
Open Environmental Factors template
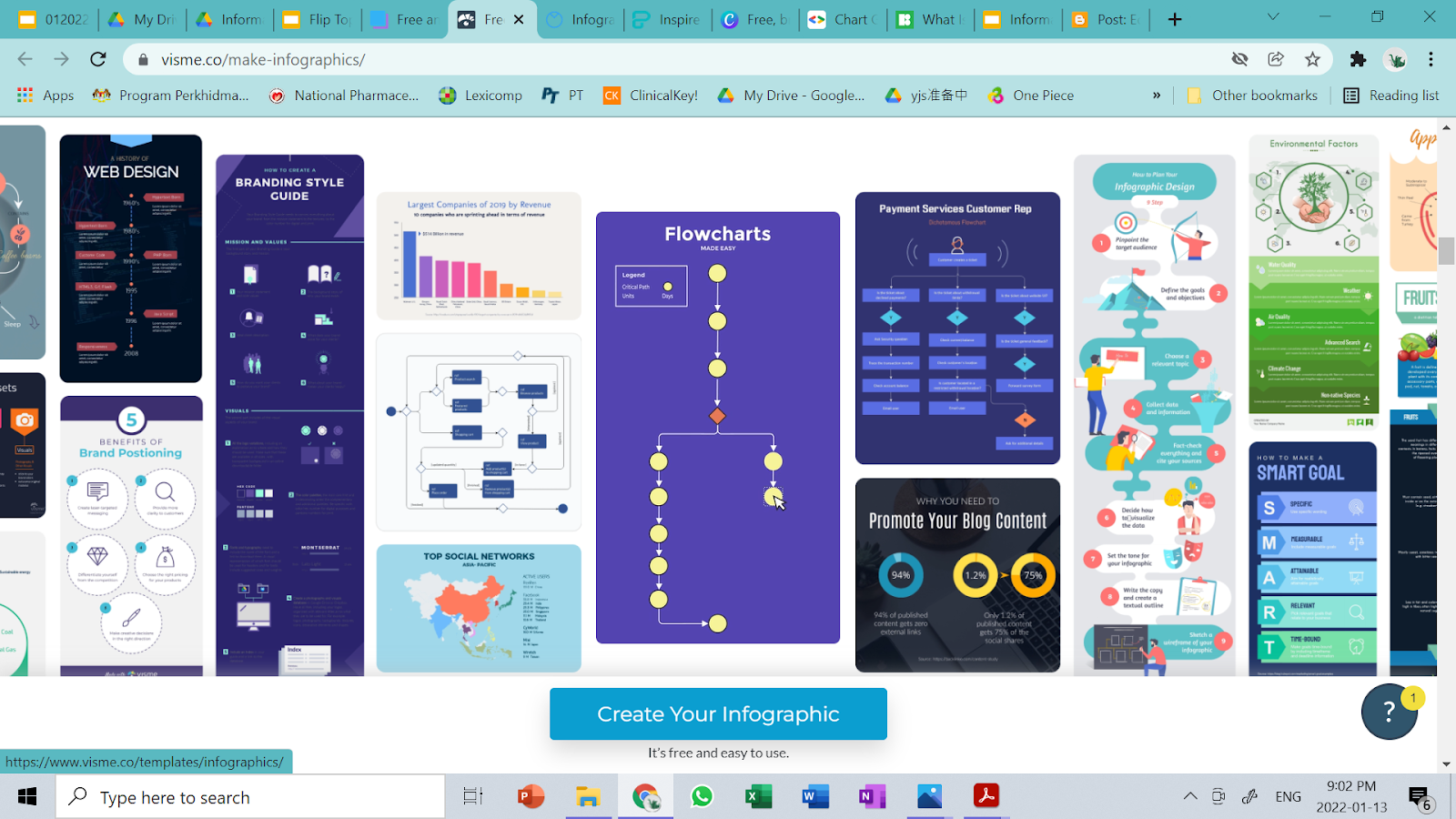(1314, 283)
